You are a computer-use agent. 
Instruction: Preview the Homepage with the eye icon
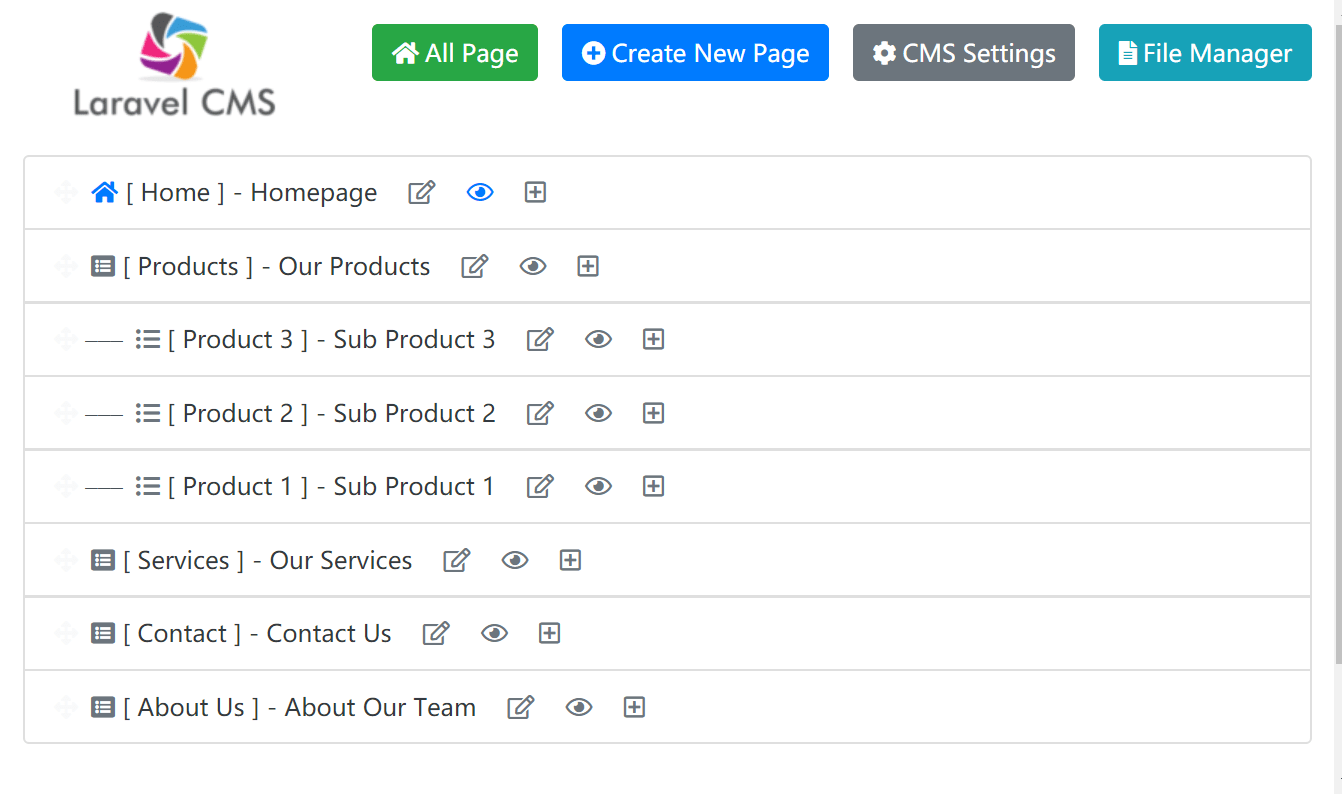coord(480,193)
